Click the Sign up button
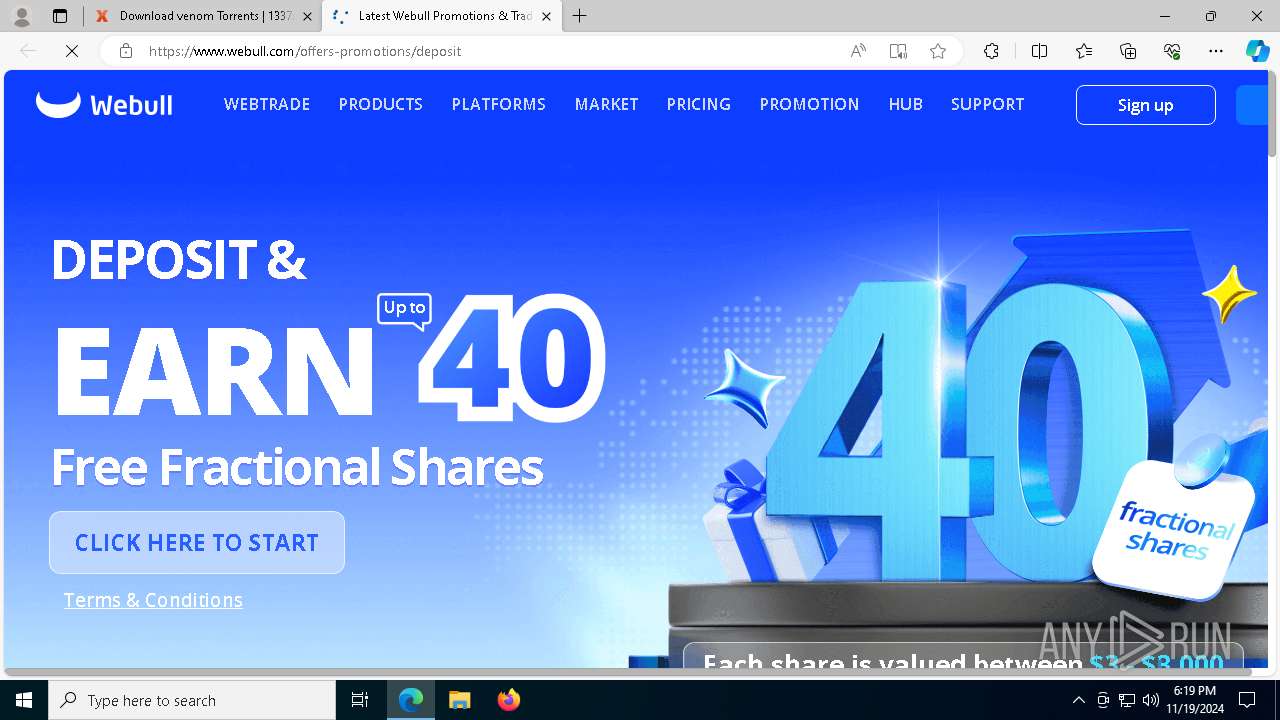1280x720 pixels. (1146, 105)
